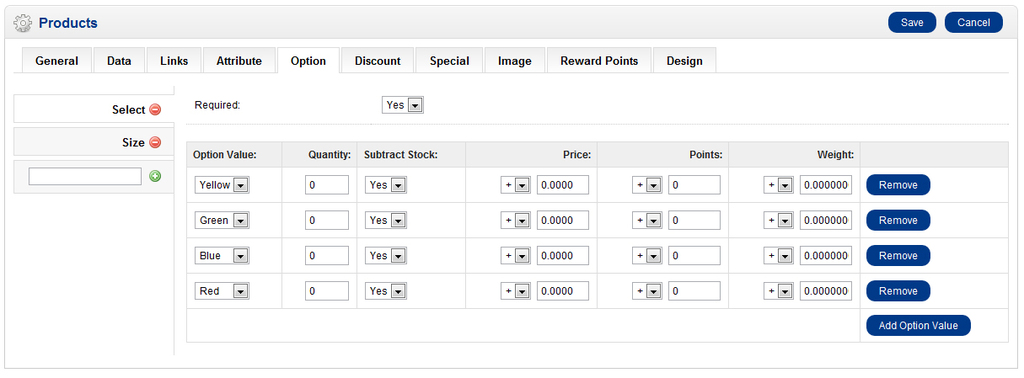1024x378 pixels.
Task: Click the Points field in Red row
Action: (694, 291)
